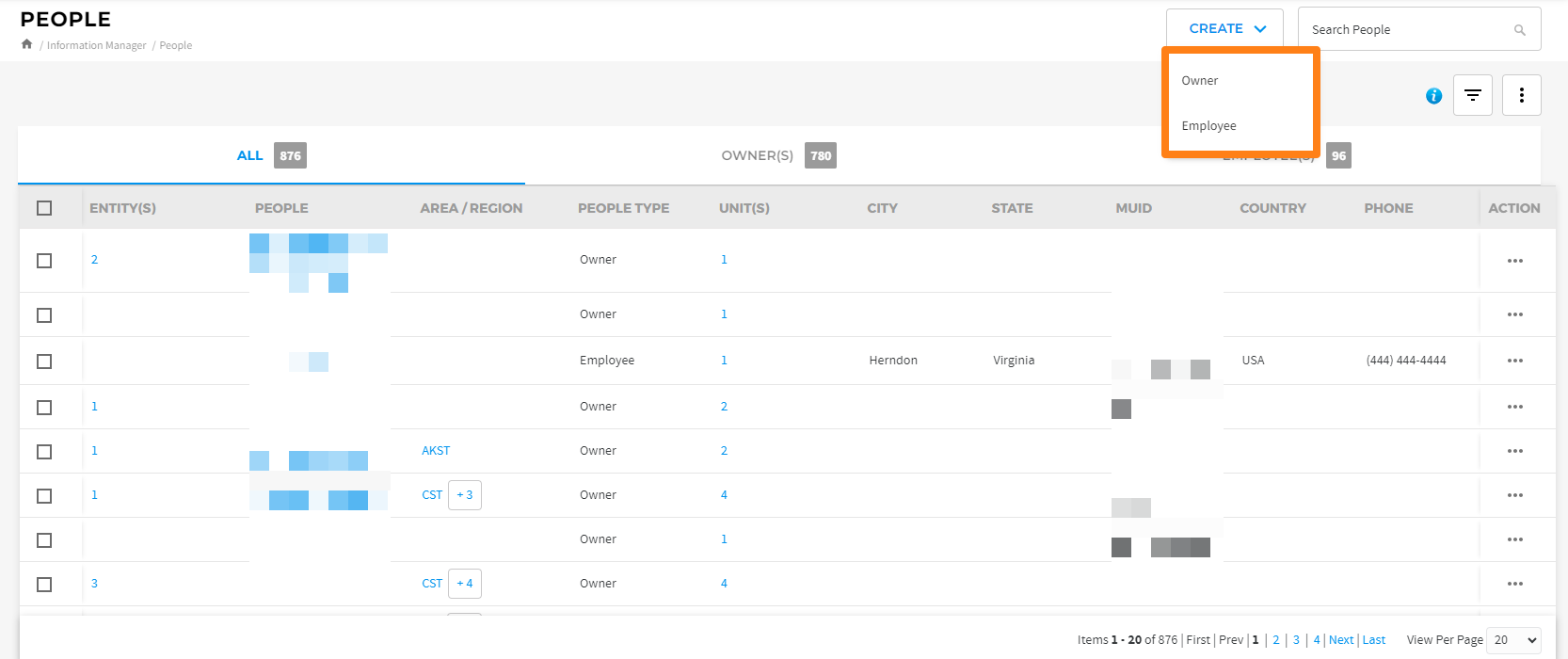Click the 876 count badge on ALL

coord(290,155)
